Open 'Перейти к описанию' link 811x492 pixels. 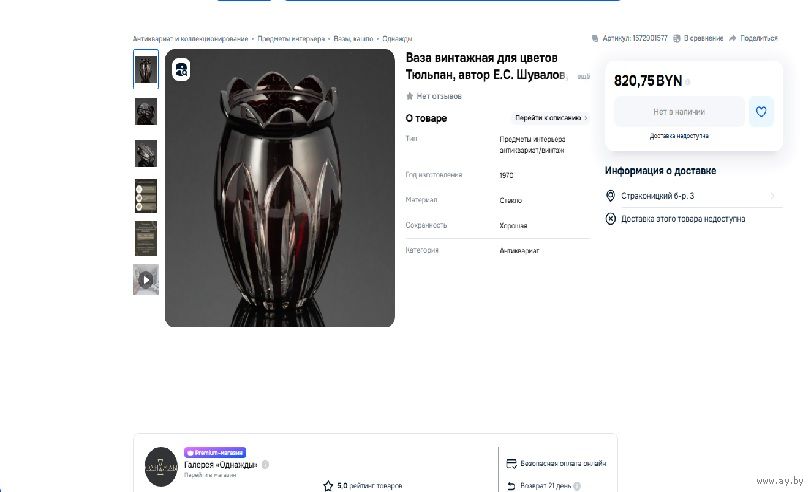pyautogui.click(x=551, y=118)
